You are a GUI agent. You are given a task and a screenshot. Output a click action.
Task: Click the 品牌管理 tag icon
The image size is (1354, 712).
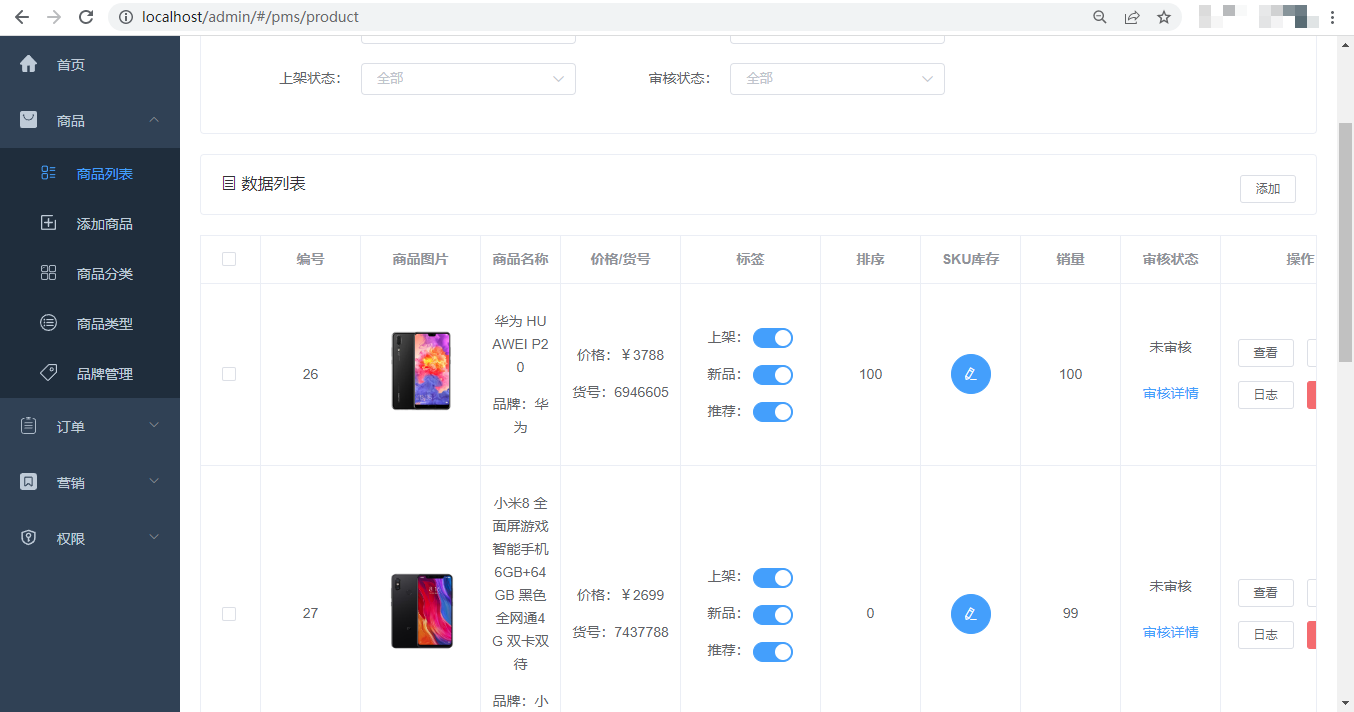tap(48, 373)
